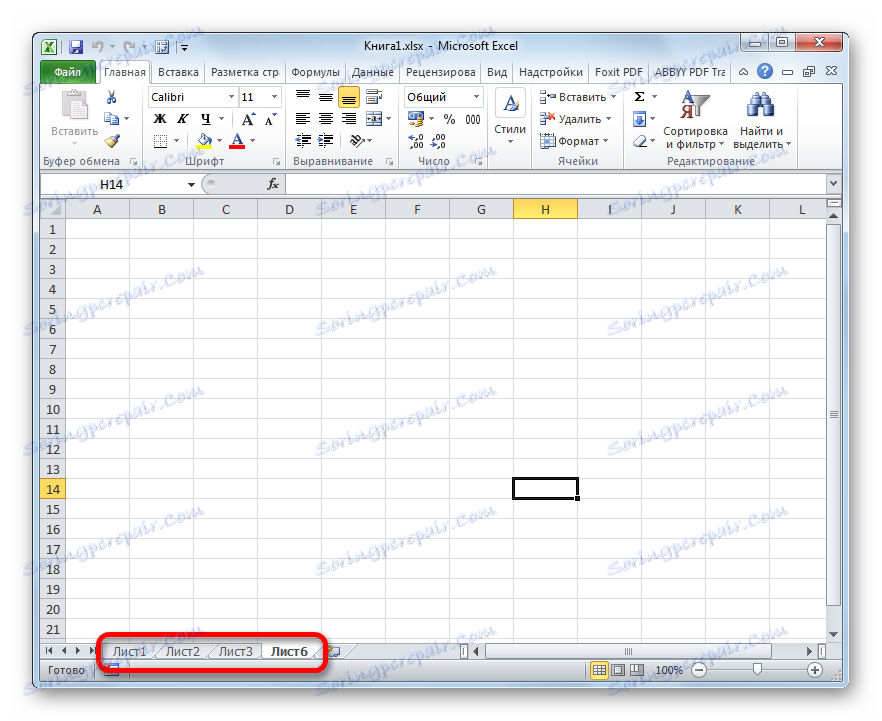This screenshot has width=882, height=721.
Task: Click the Undo arrow icon
Action: pos(98,47)
